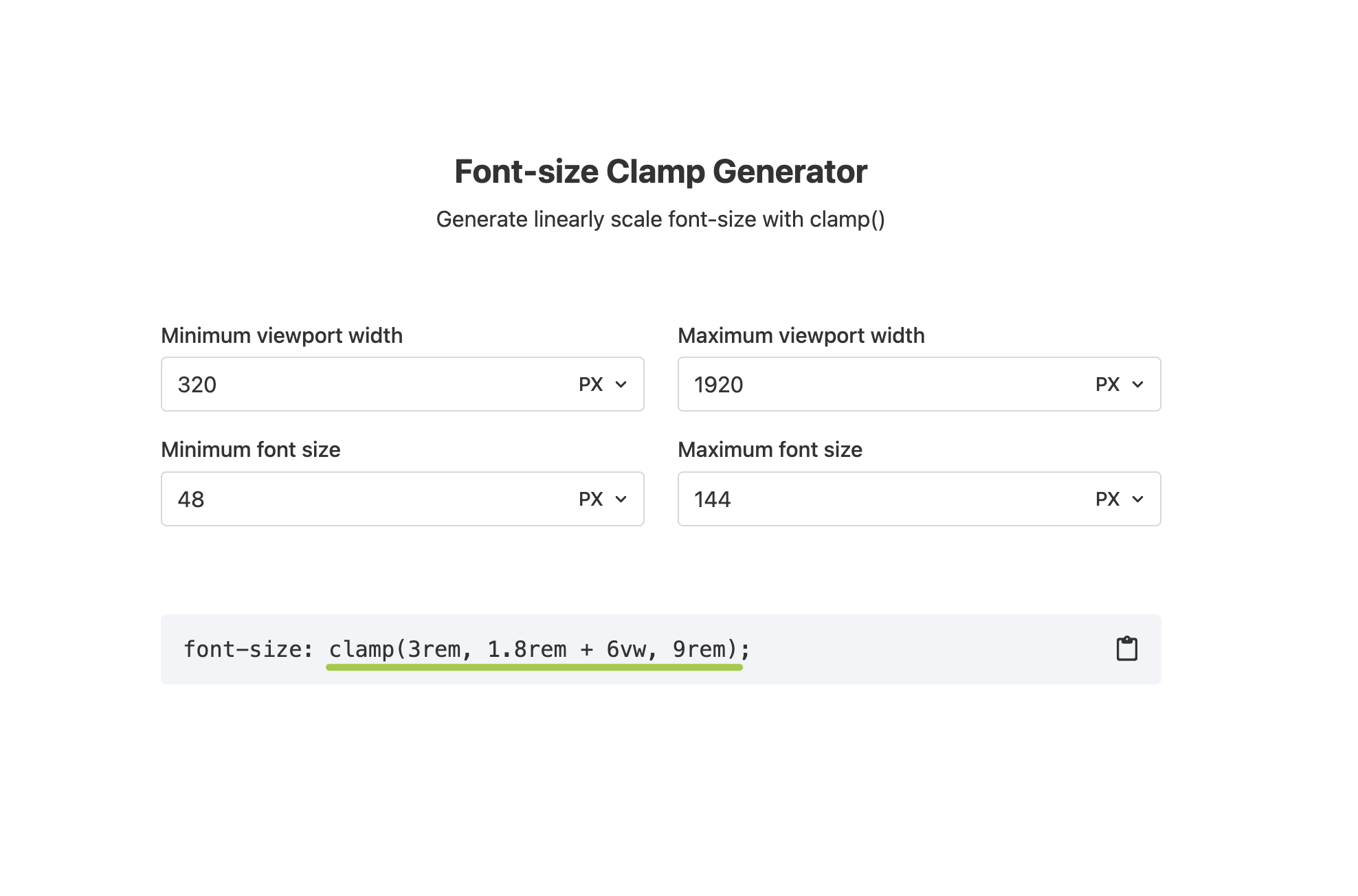Screen dimensions: 1358x896
Task: Click the Font-size Clamp Generator heading
Action: tap(660, 171)
